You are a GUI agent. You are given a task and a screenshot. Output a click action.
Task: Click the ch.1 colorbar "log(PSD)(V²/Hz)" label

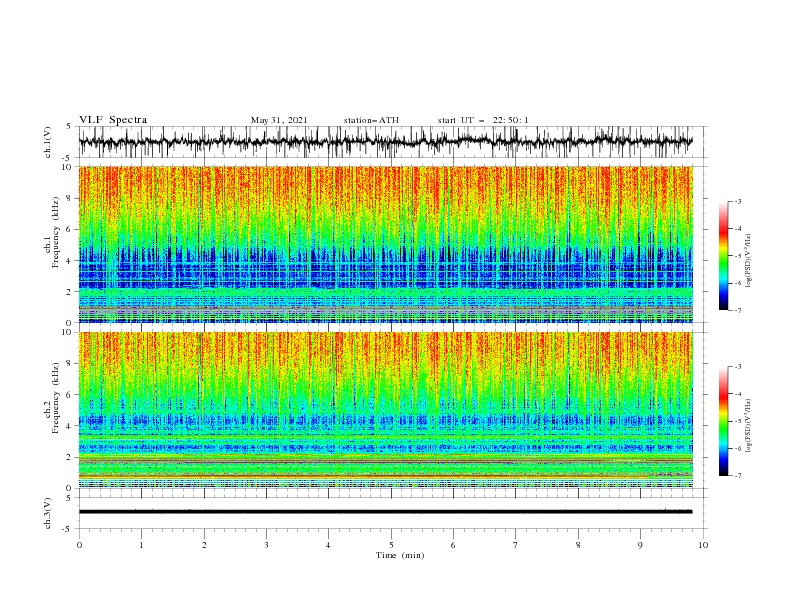tap(748, 261)
